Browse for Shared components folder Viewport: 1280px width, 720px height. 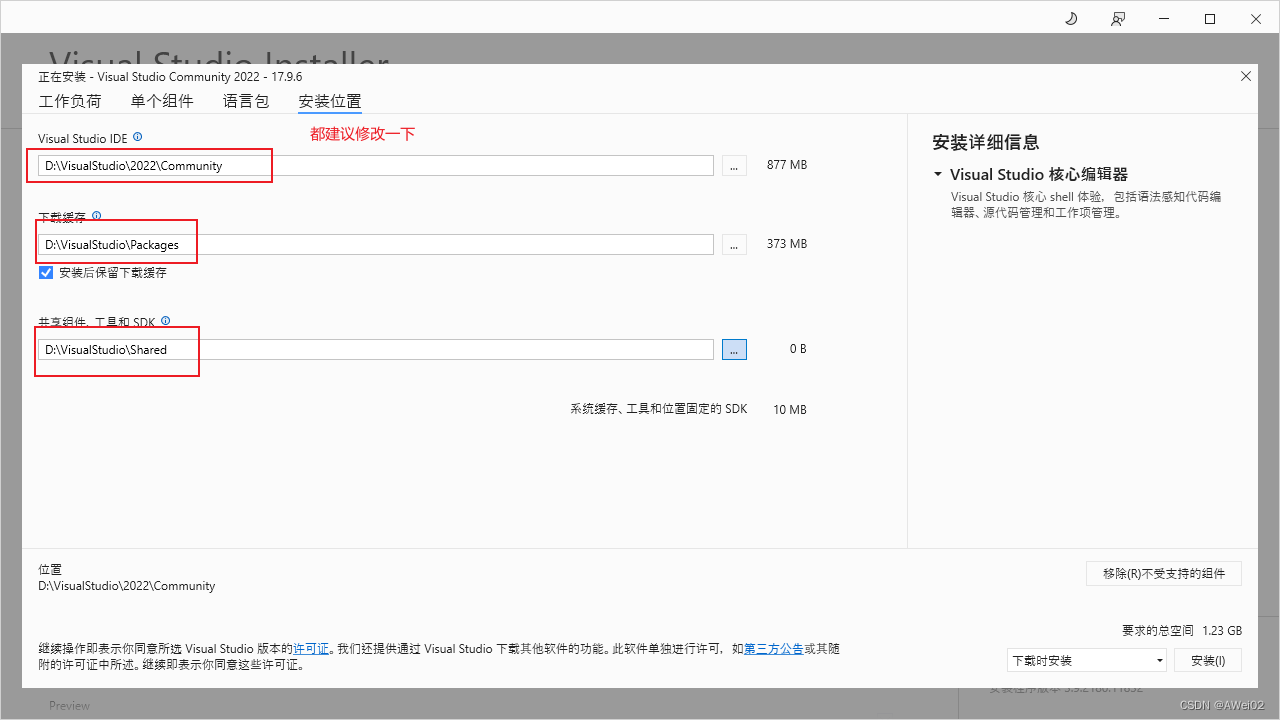click(733, 349)
